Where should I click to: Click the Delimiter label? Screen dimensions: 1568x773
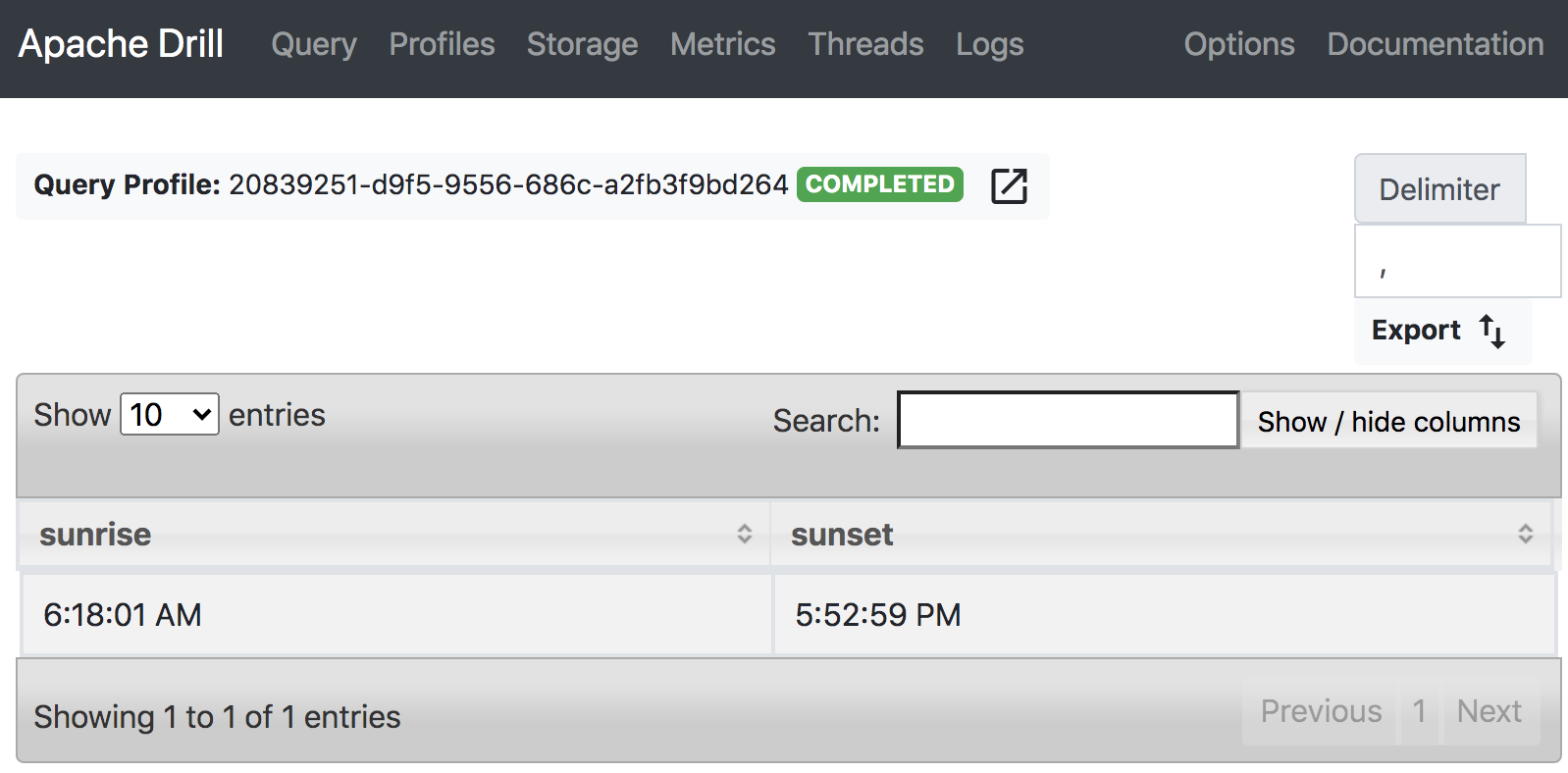click(1439, 189)
